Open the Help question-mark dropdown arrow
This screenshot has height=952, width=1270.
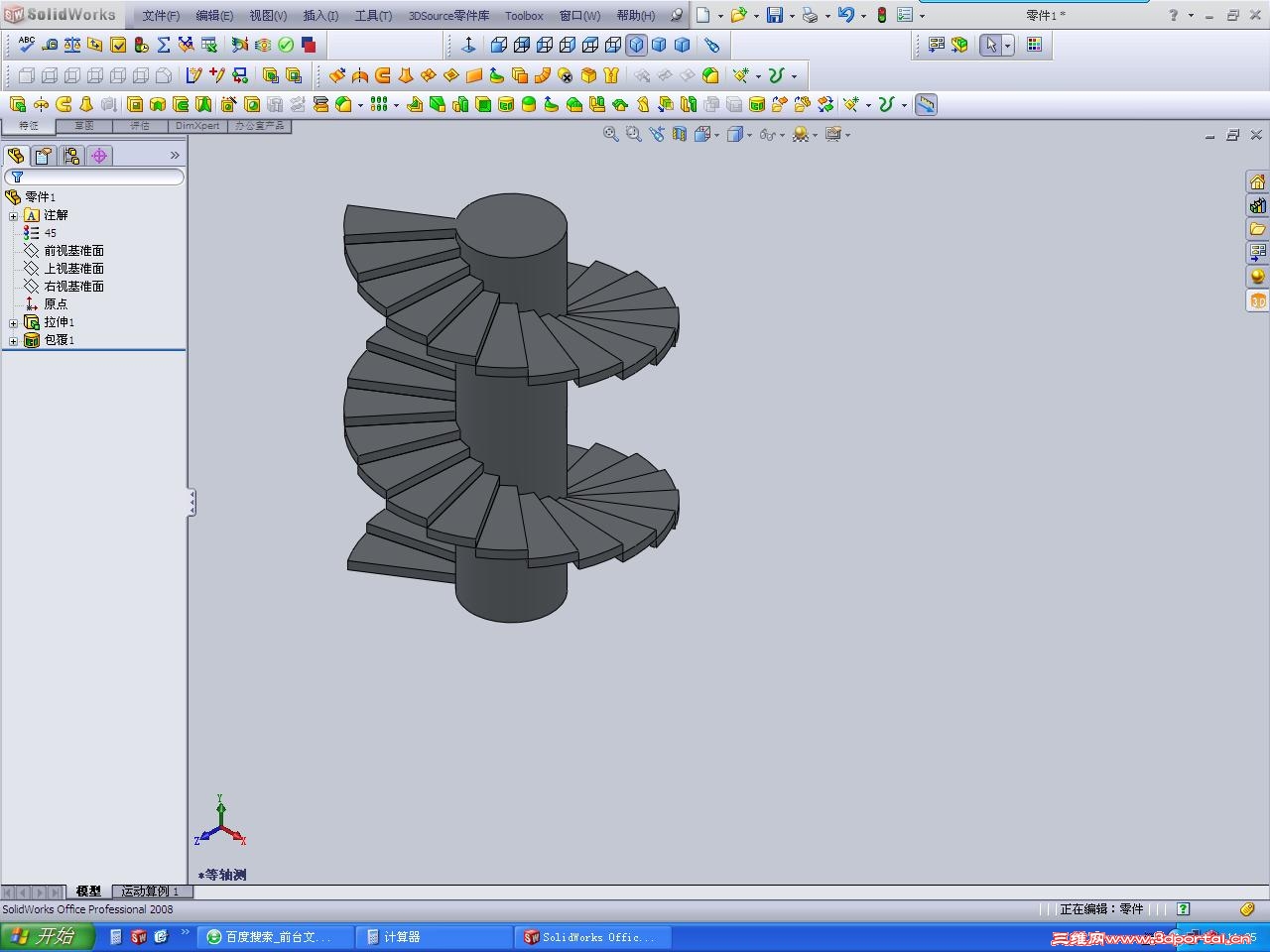(1191, 16)
